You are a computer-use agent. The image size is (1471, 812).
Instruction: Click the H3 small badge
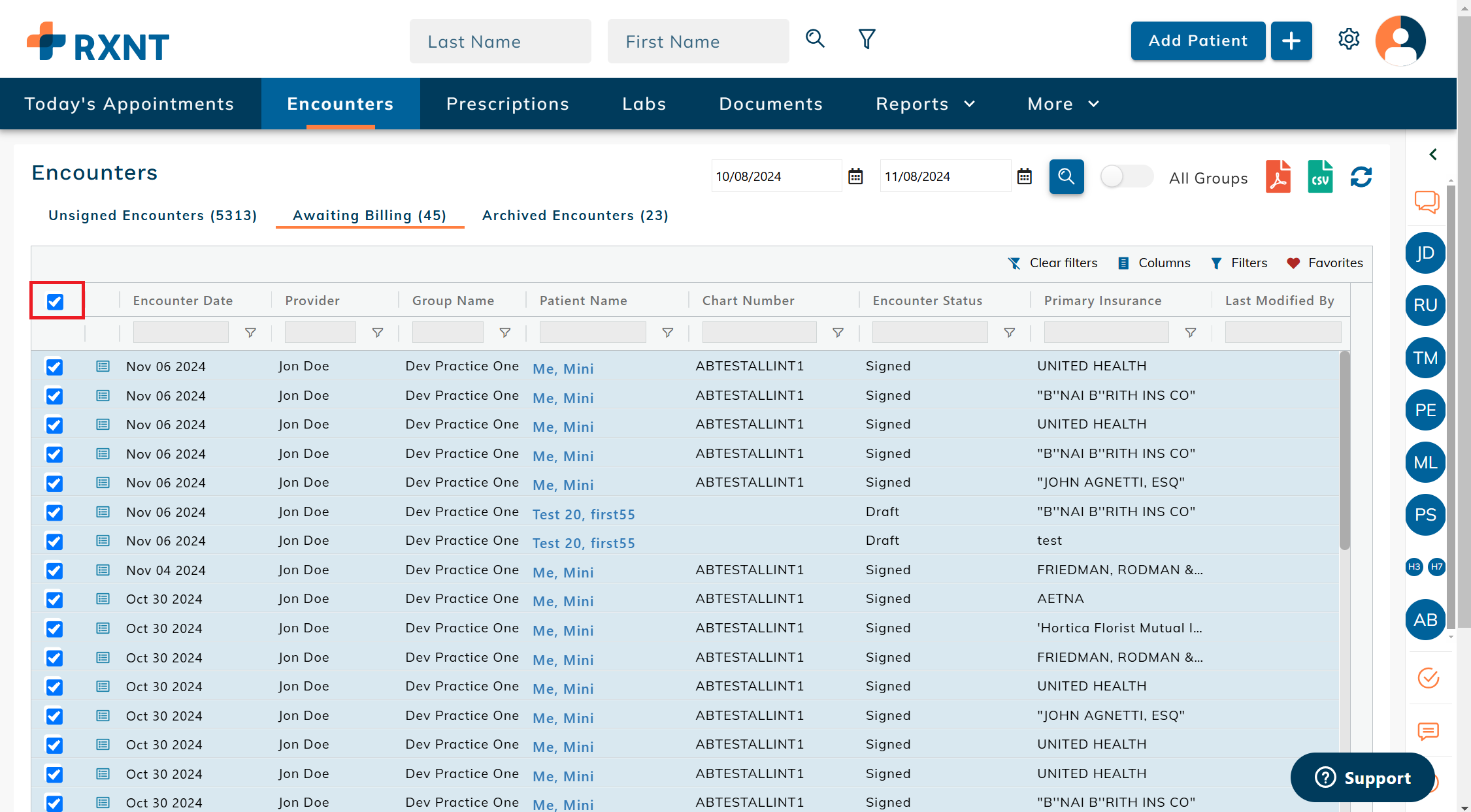(x=1414, y=566)
